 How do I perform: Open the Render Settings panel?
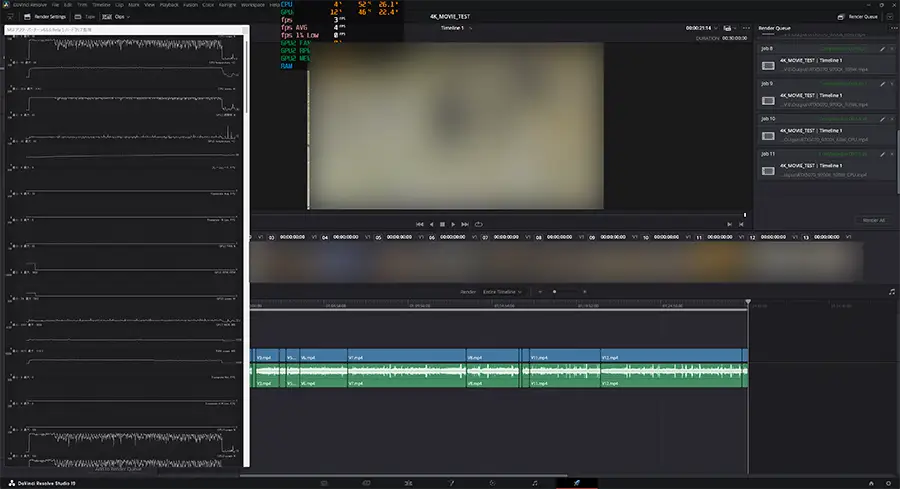pos(45,17)
